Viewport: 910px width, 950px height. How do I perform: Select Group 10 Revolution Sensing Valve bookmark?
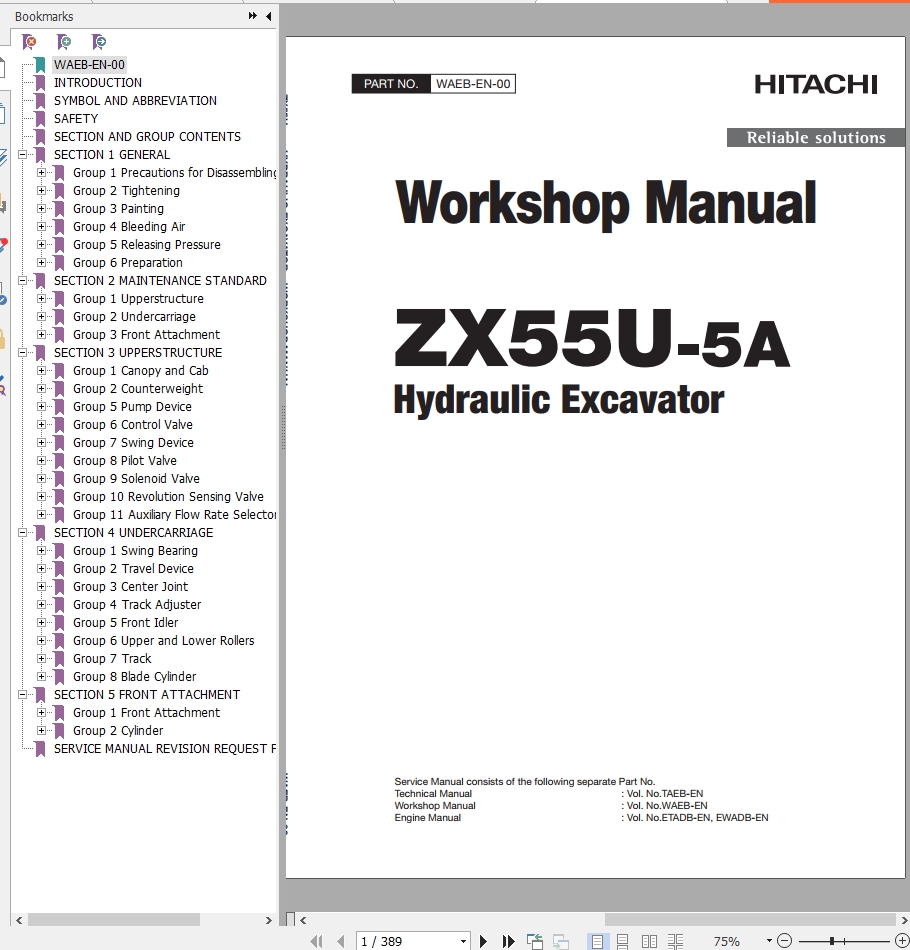tap(168, 497)
